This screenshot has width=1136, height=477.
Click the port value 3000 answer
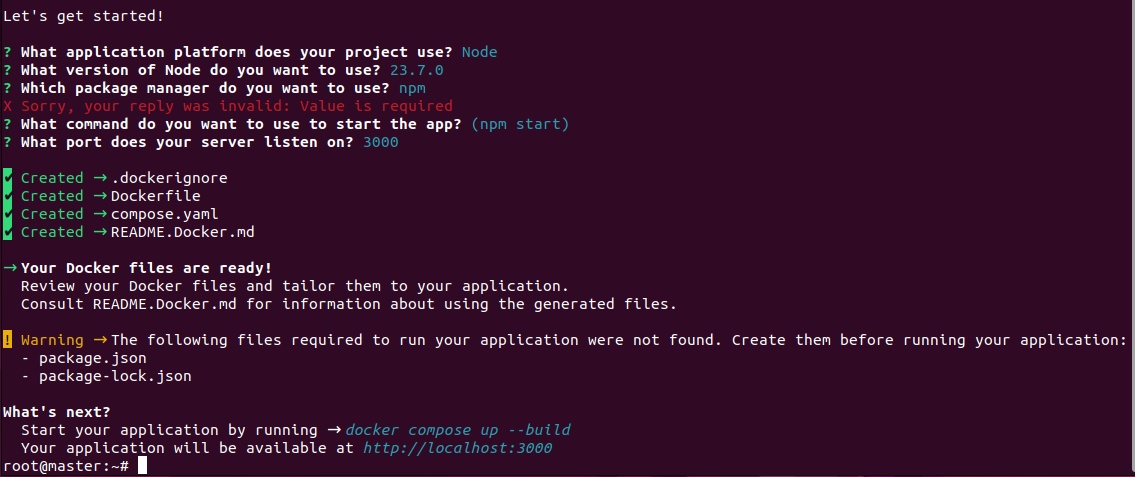pos(380,142)
